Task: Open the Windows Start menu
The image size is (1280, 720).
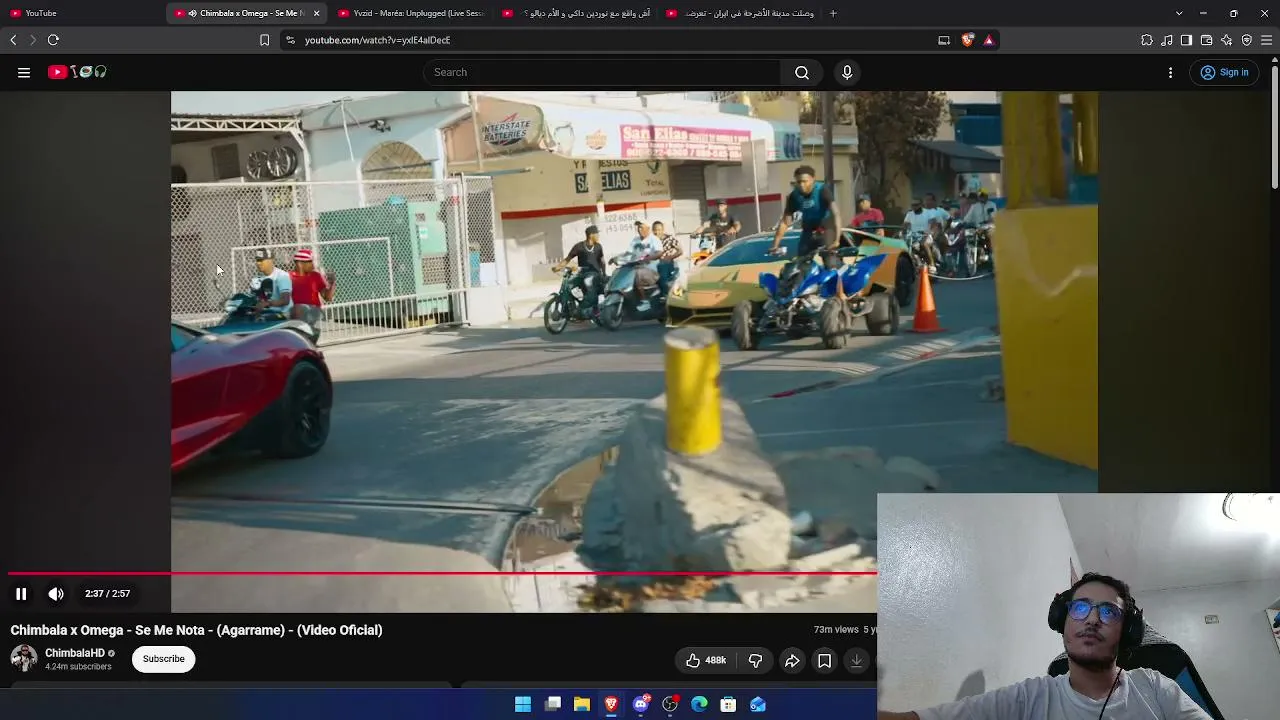Action: point(523,705)
